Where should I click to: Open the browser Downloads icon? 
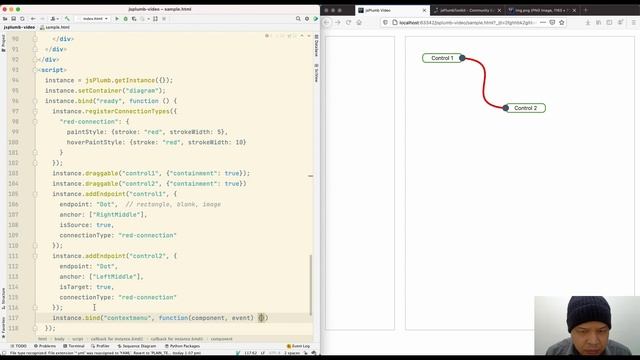588,23
